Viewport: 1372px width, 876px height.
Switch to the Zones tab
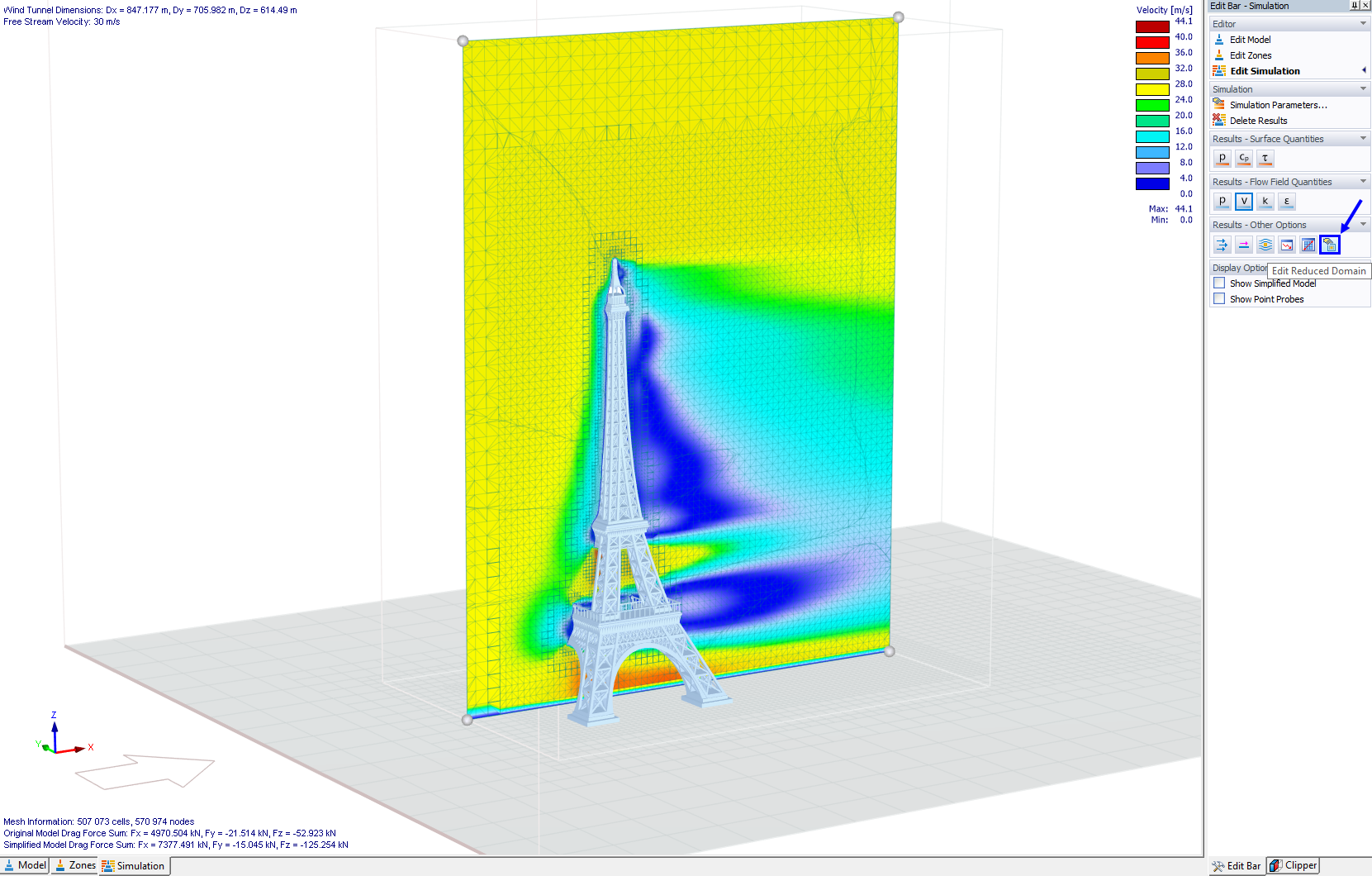click(x=75, y=865)
